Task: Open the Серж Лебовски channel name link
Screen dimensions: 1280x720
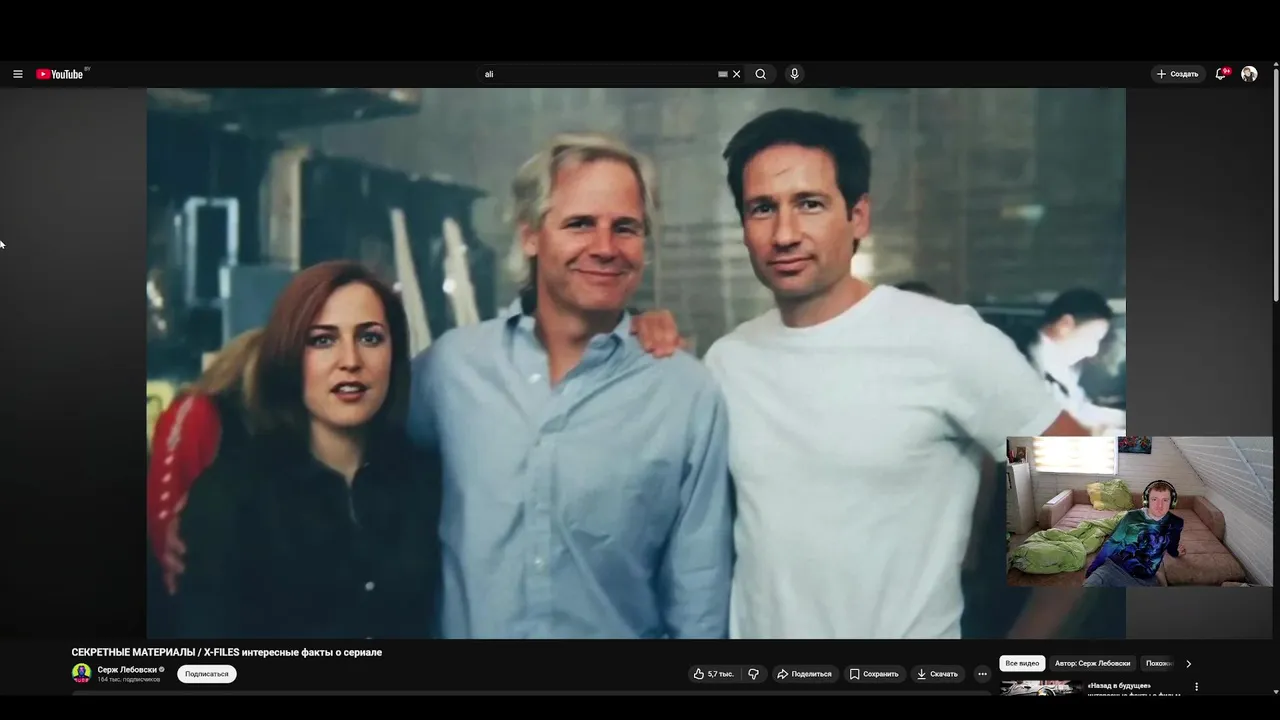Action: (127, 669)
